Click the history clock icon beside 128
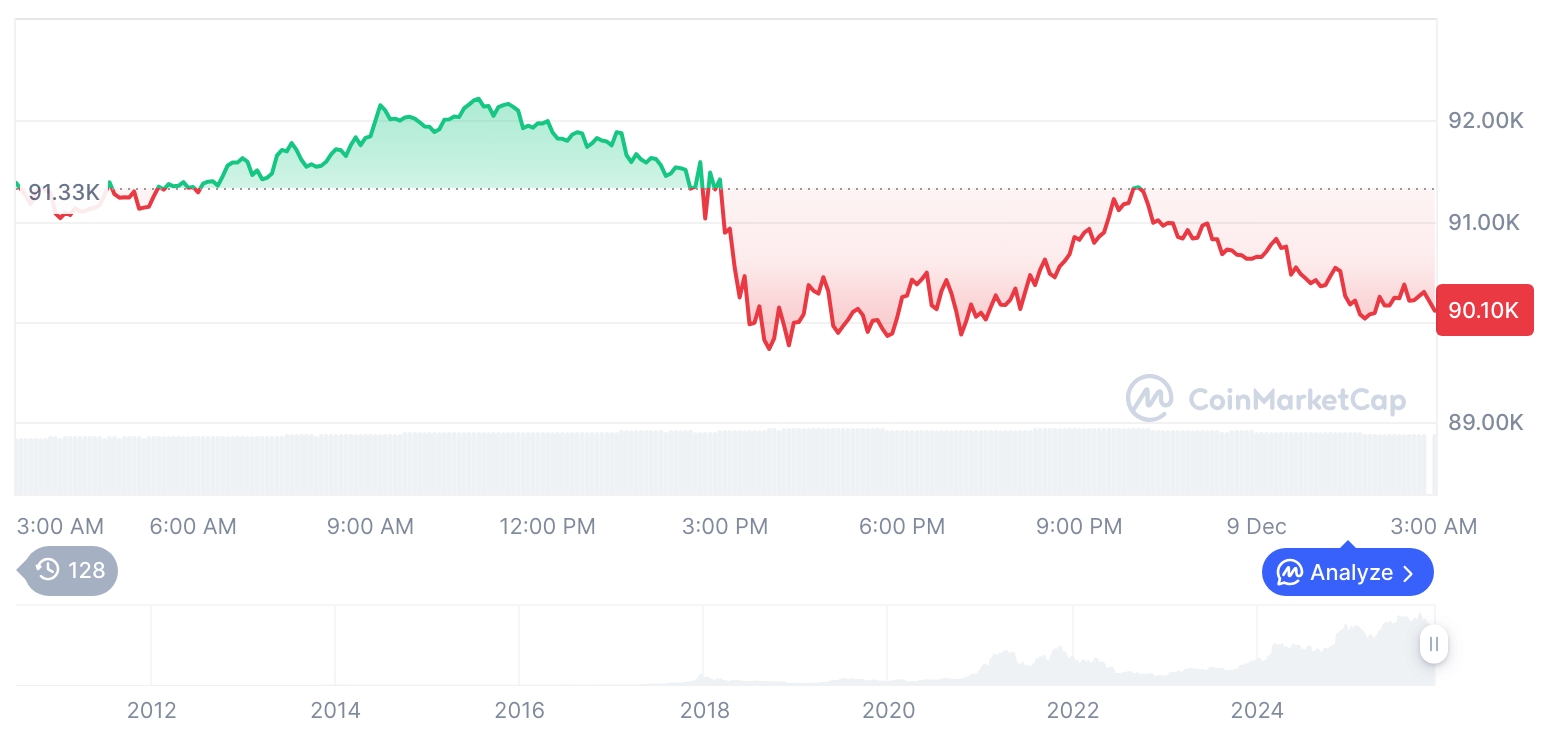The height and width of the screenshot is (732, 1566). 47,570
